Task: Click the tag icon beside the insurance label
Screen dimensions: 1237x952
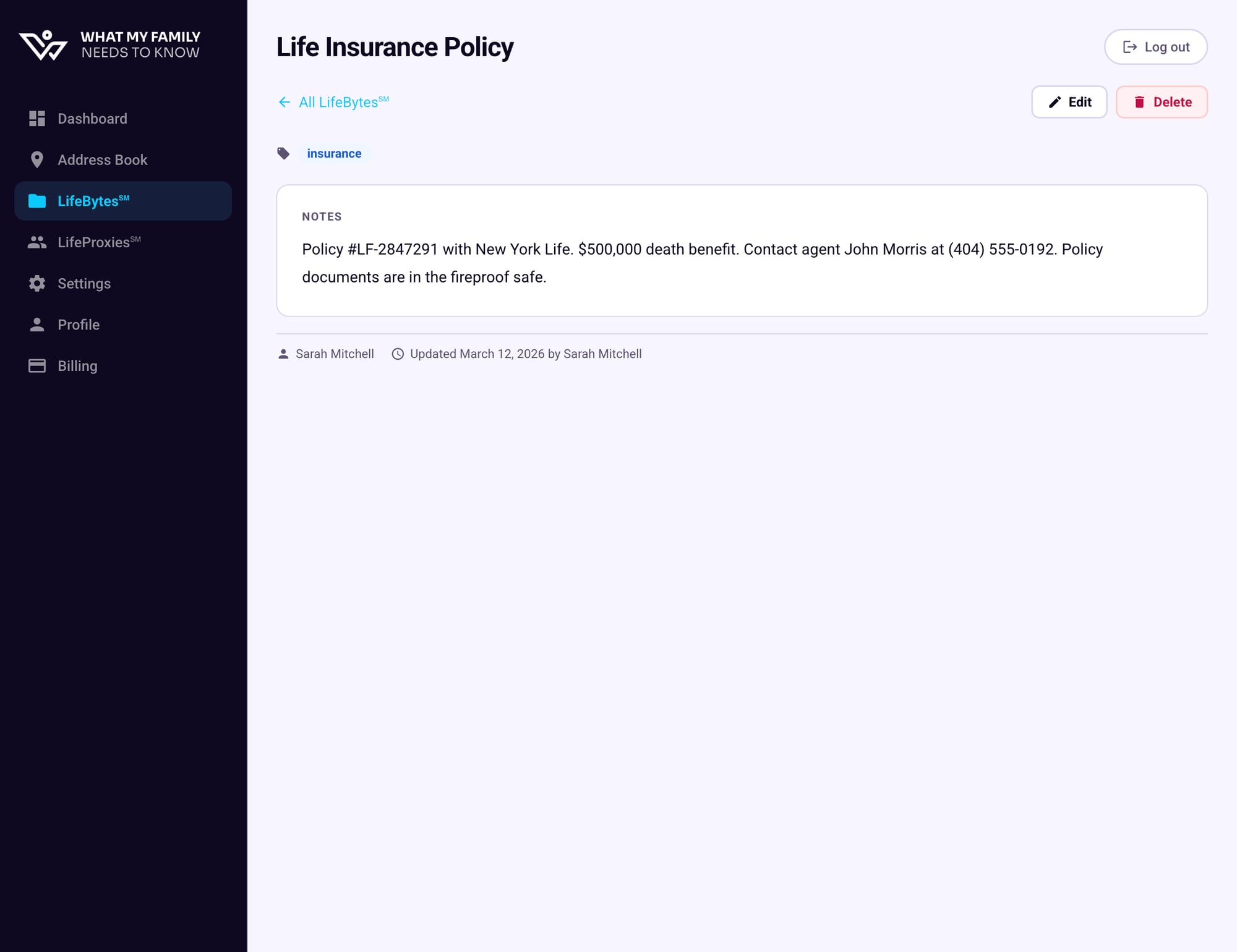Action: [284, 153]
